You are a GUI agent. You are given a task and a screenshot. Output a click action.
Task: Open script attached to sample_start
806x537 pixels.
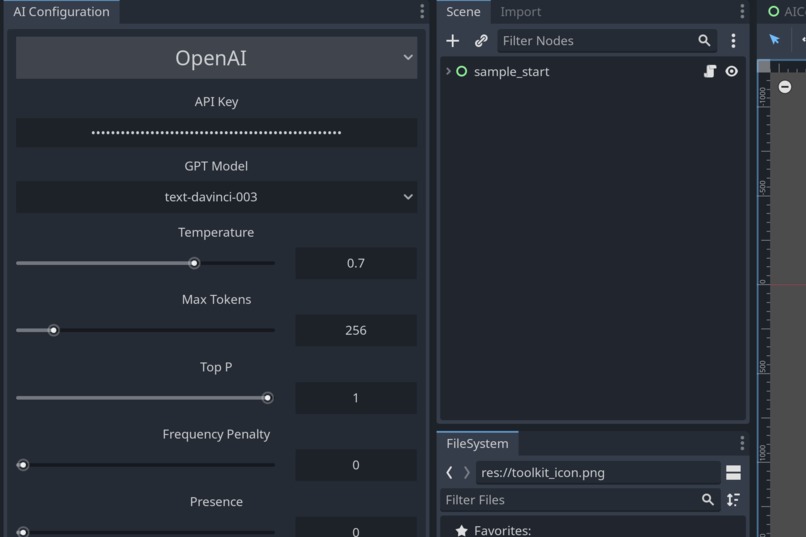point(710,71)
